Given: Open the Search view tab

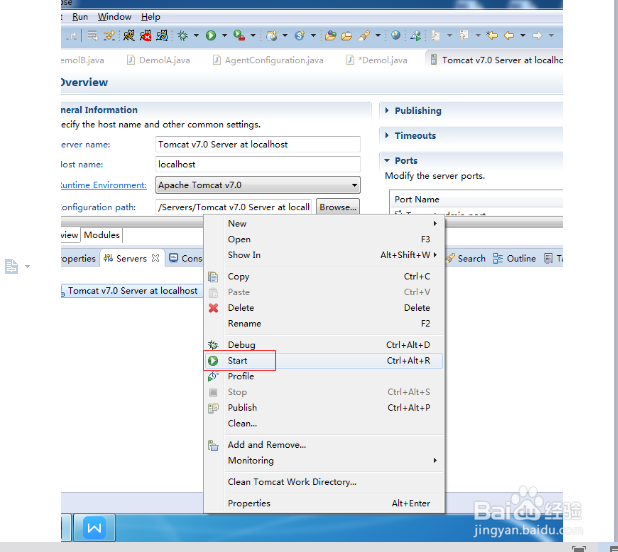Looking at the screenshot, I should click(466, 258).
